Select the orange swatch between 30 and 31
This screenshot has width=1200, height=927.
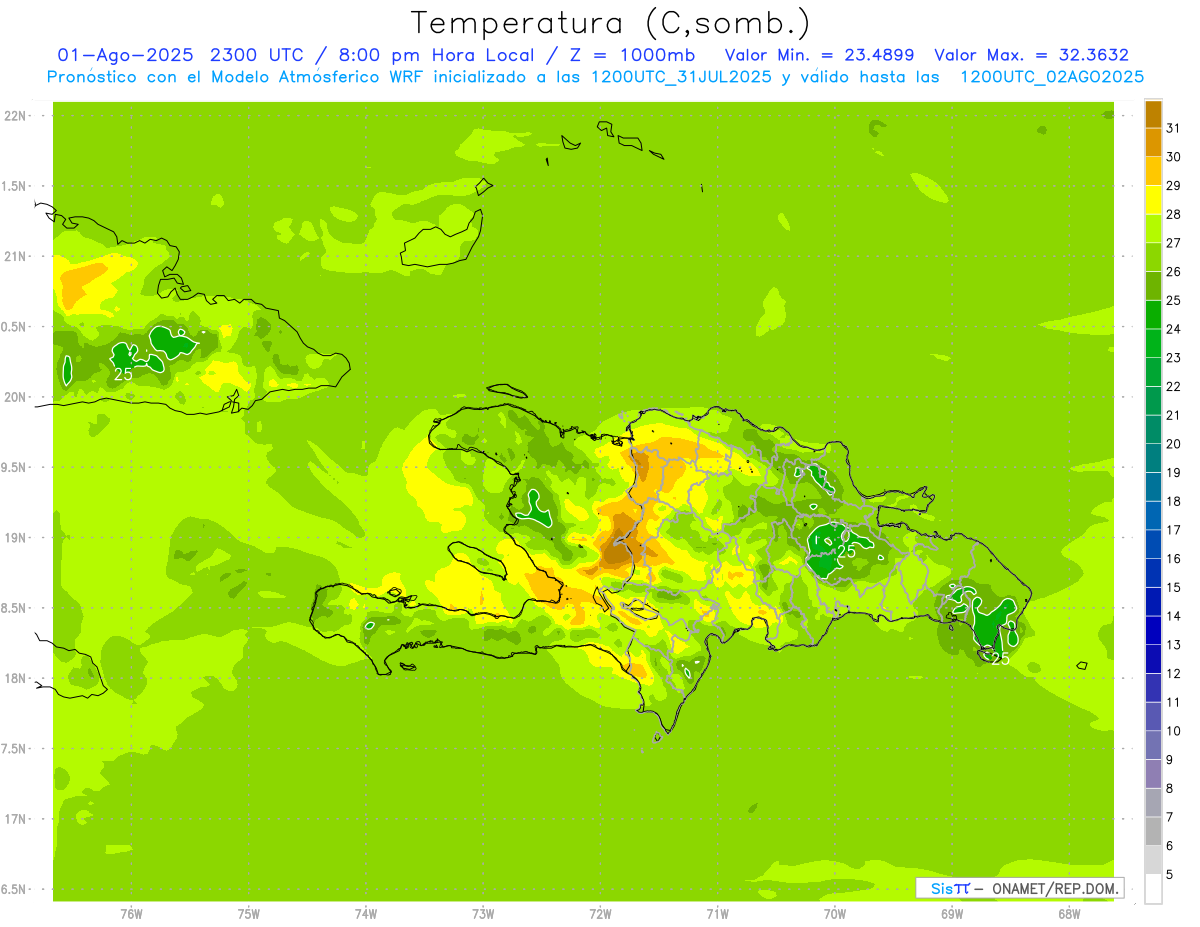click(1153, 142)
